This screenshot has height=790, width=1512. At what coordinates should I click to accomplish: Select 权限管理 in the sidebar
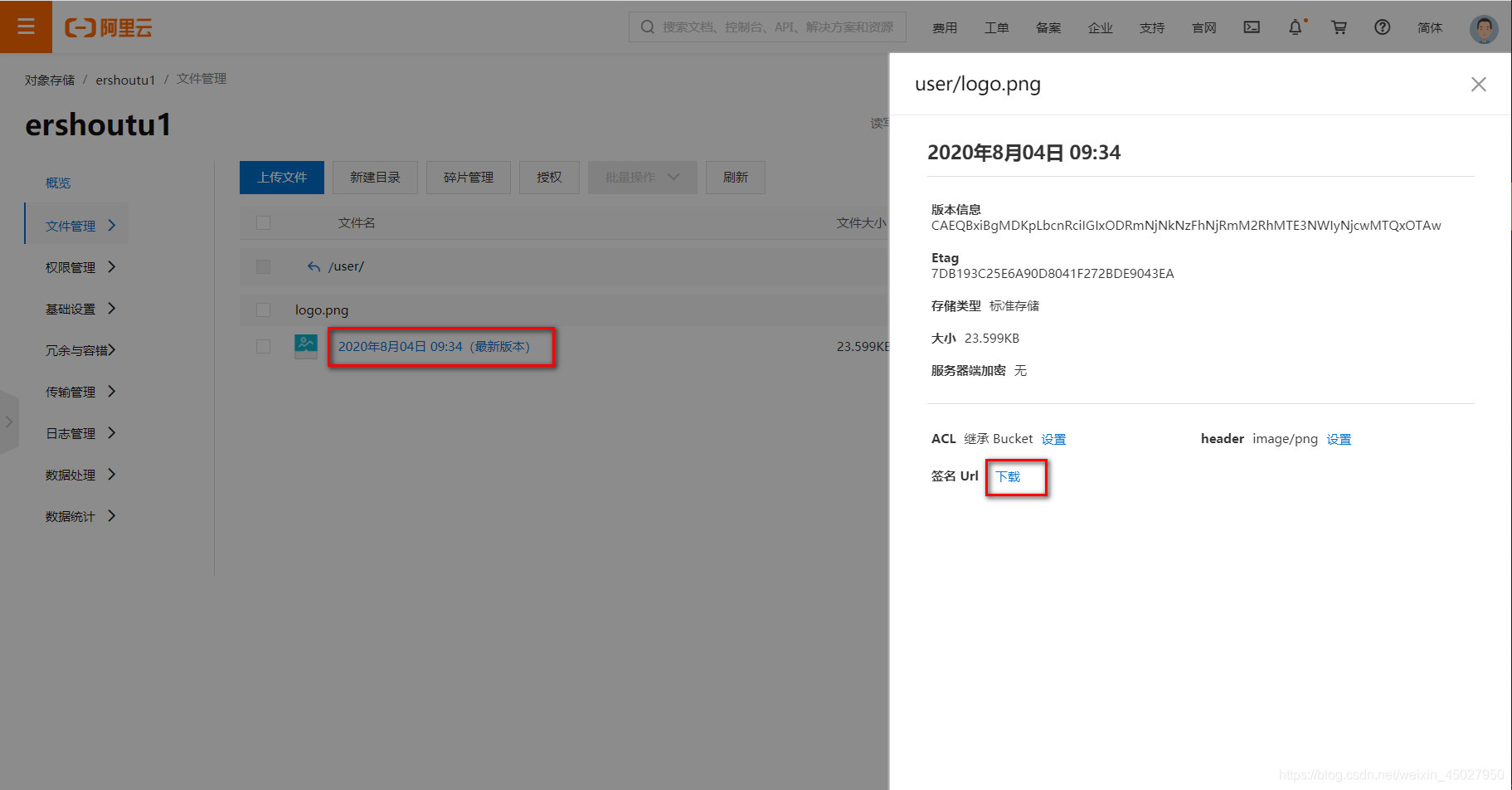tap(70, 267)
